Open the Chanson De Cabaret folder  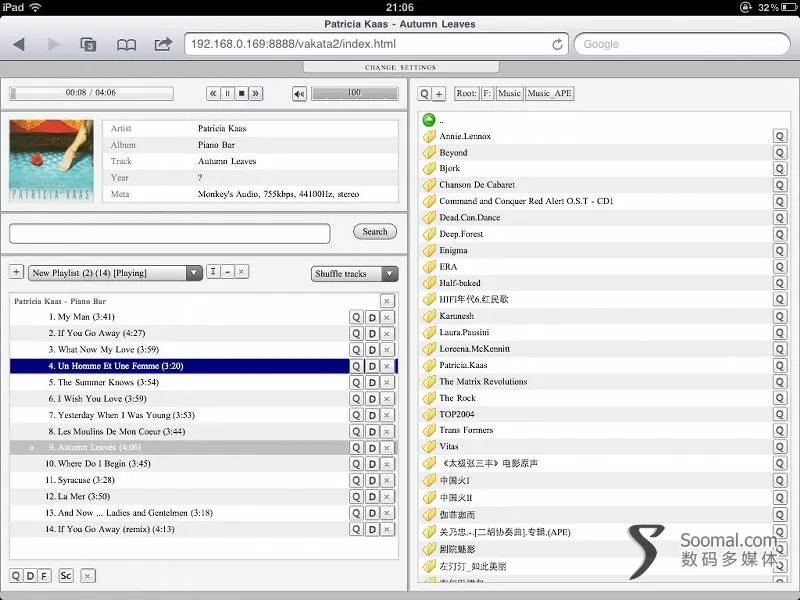pos(477,185)
